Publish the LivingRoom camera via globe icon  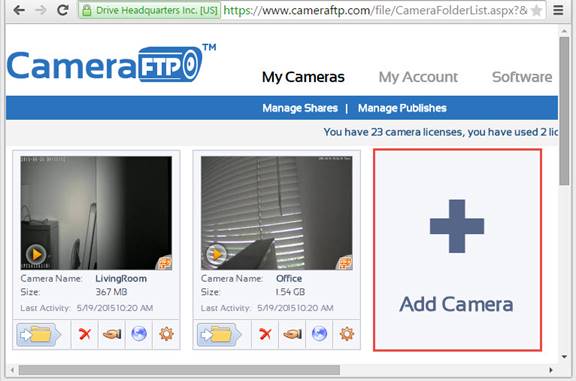click(x=139, y=334)
